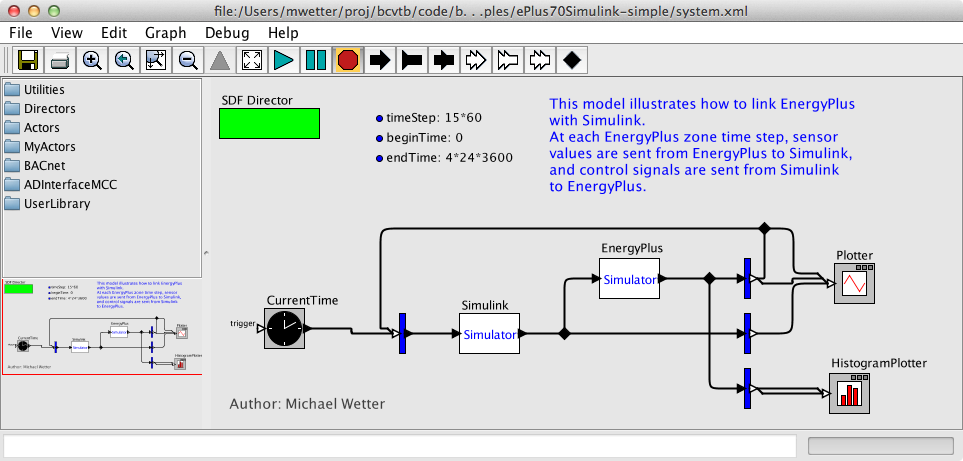963x461 pixels.
Task: Click the blue annotation about EnergyPlus and Simulink
Action: pos(702,145)
